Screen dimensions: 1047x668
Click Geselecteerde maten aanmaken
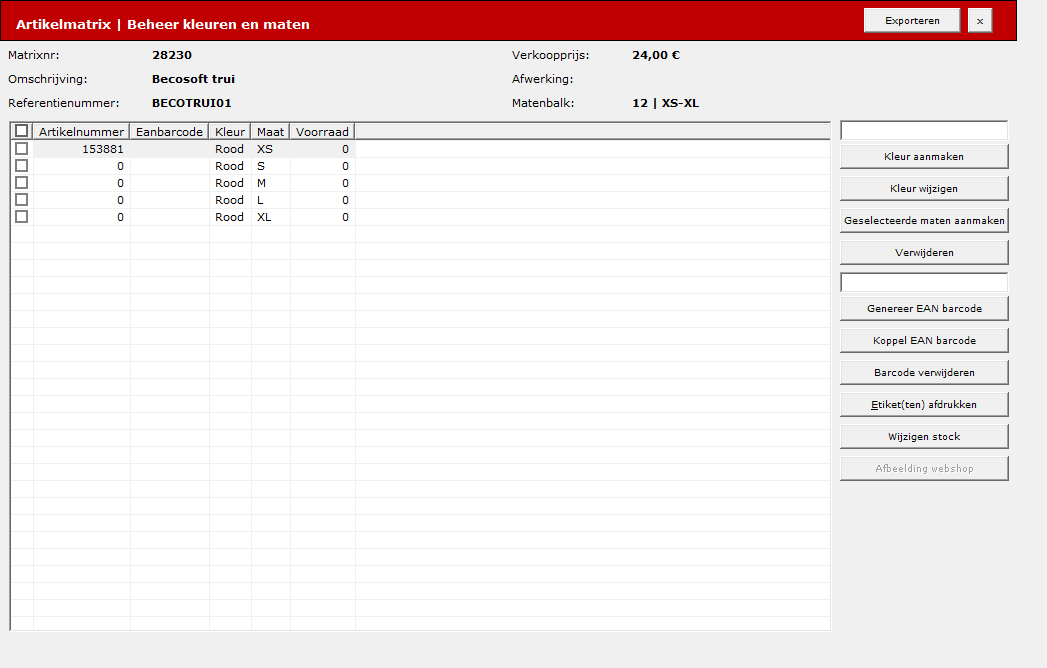924,220
